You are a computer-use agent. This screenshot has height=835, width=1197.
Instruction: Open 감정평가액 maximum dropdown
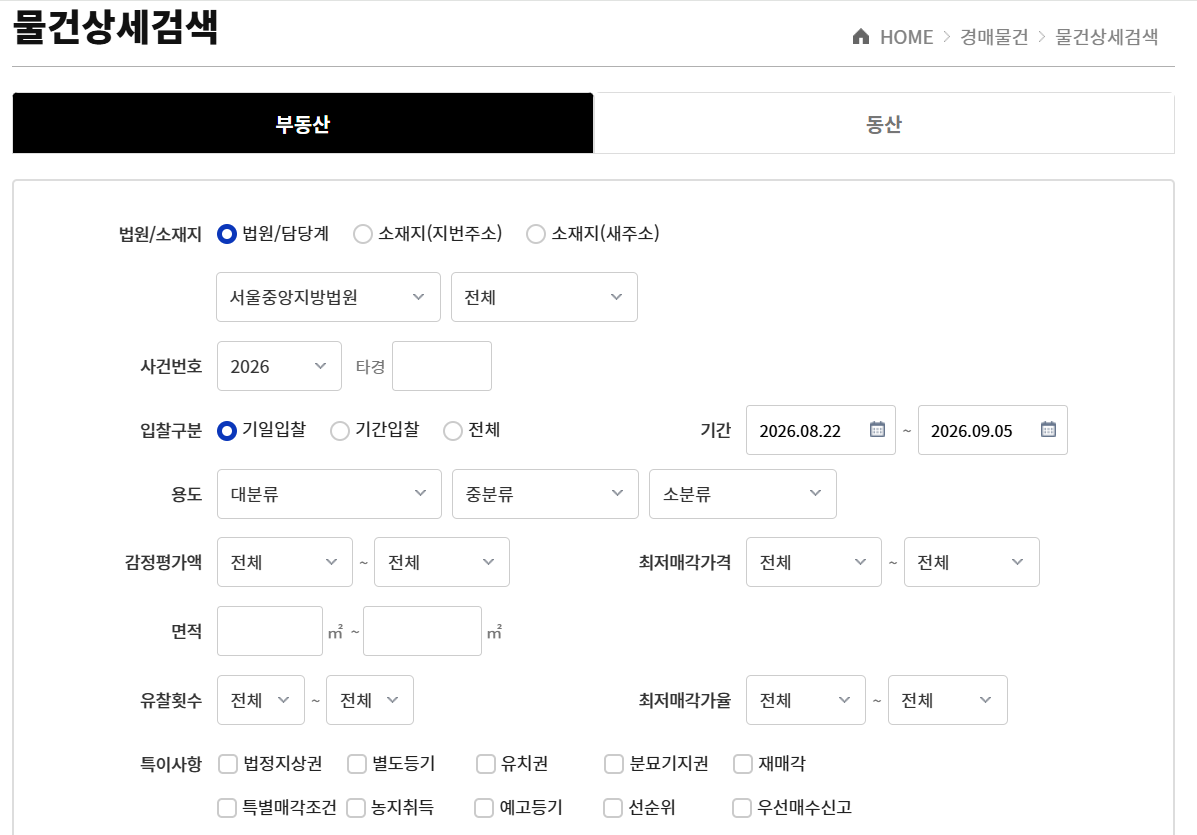point(442,562)
